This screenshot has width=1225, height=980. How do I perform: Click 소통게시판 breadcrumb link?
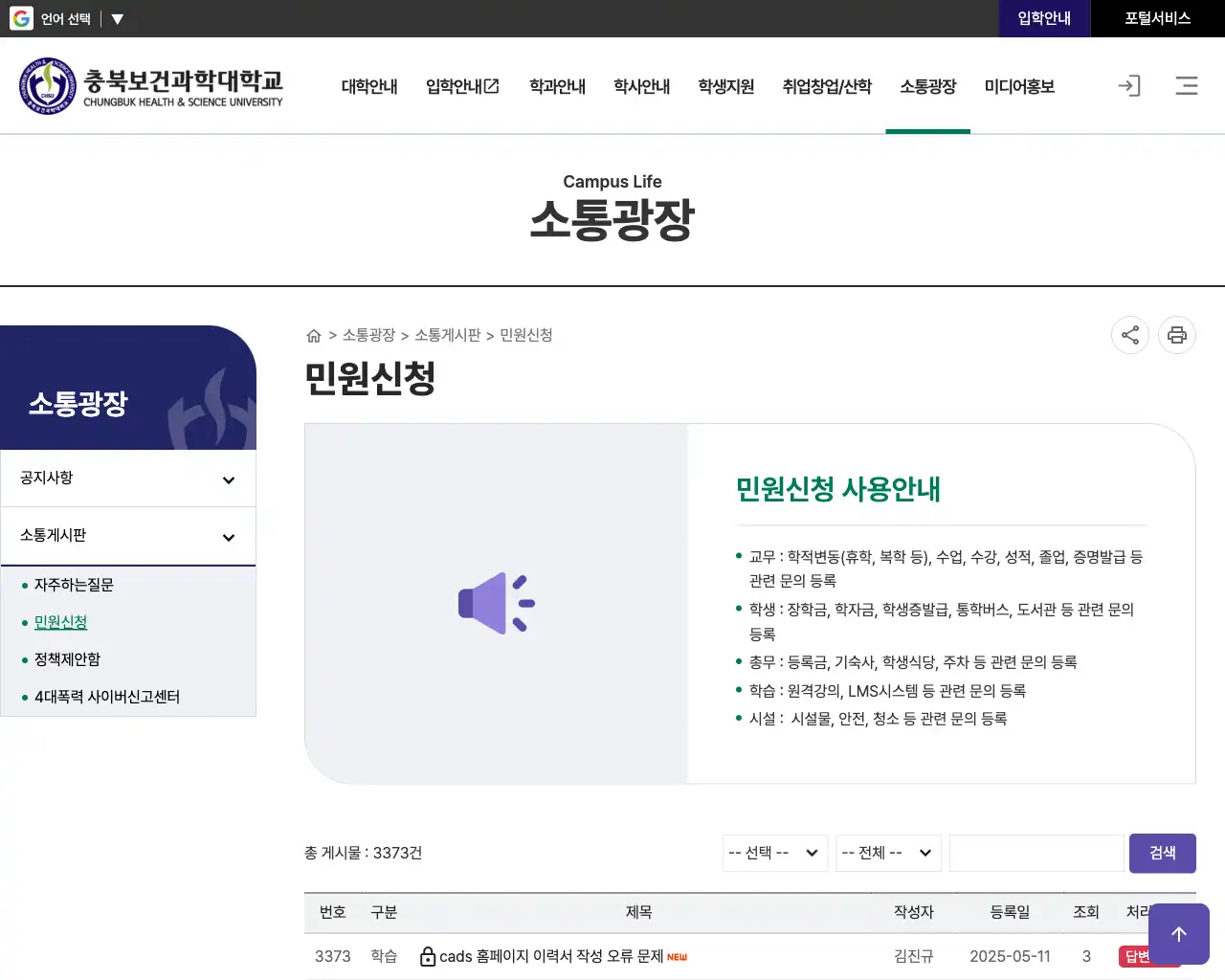[448, 335]
